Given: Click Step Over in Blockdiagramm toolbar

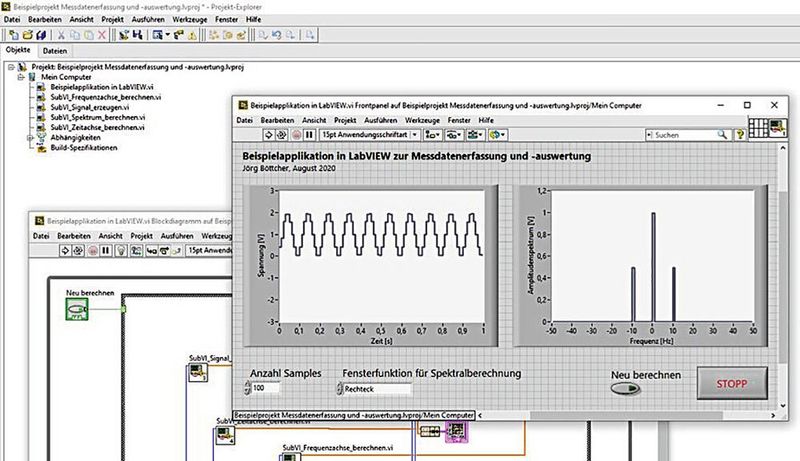Looking at the screenshot, I should click(x=164, y=250).
